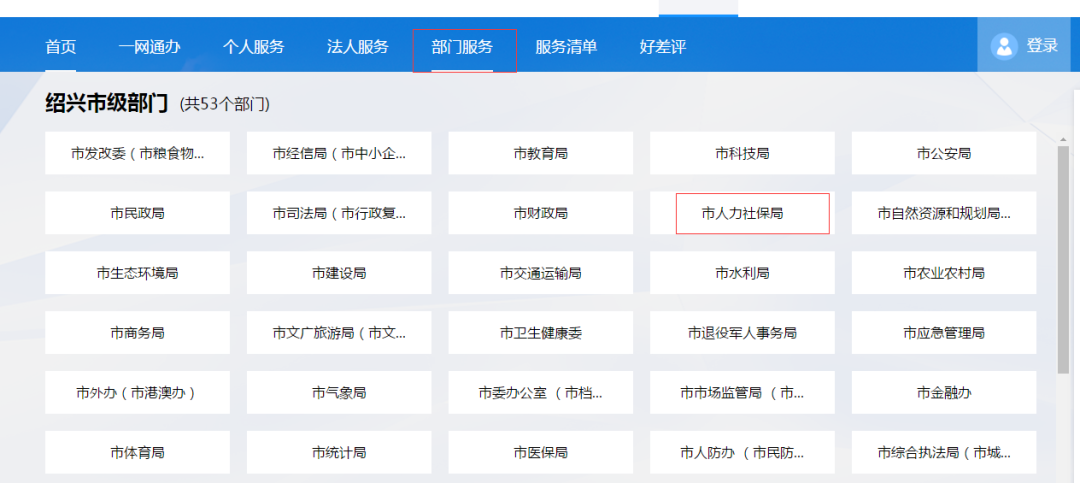Open the 市退役军人事务局 department
Screen dimensions: 1080x483
(x=742, y=333)
